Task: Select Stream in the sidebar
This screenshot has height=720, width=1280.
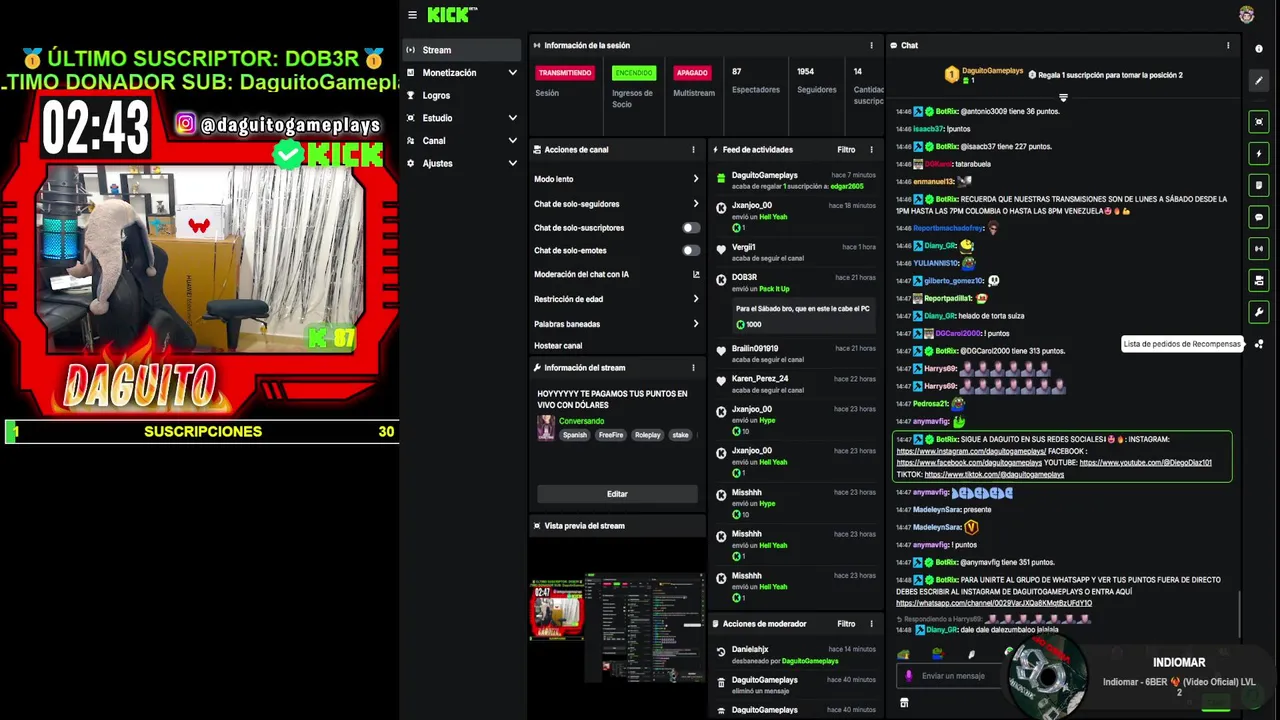Action: pos(461,50)
